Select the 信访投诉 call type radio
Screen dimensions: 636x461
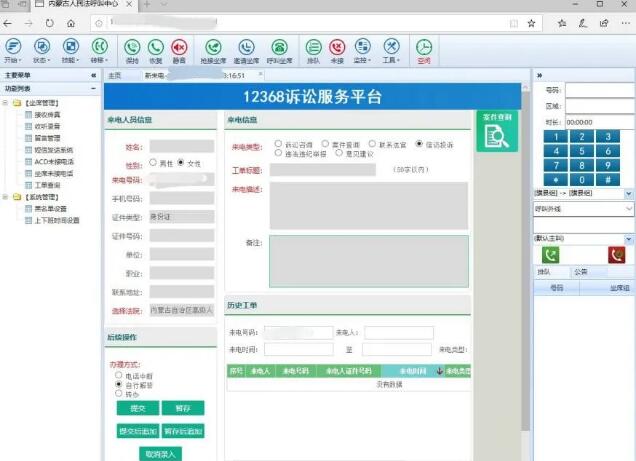pyautogui.click(x=419, y=144)
